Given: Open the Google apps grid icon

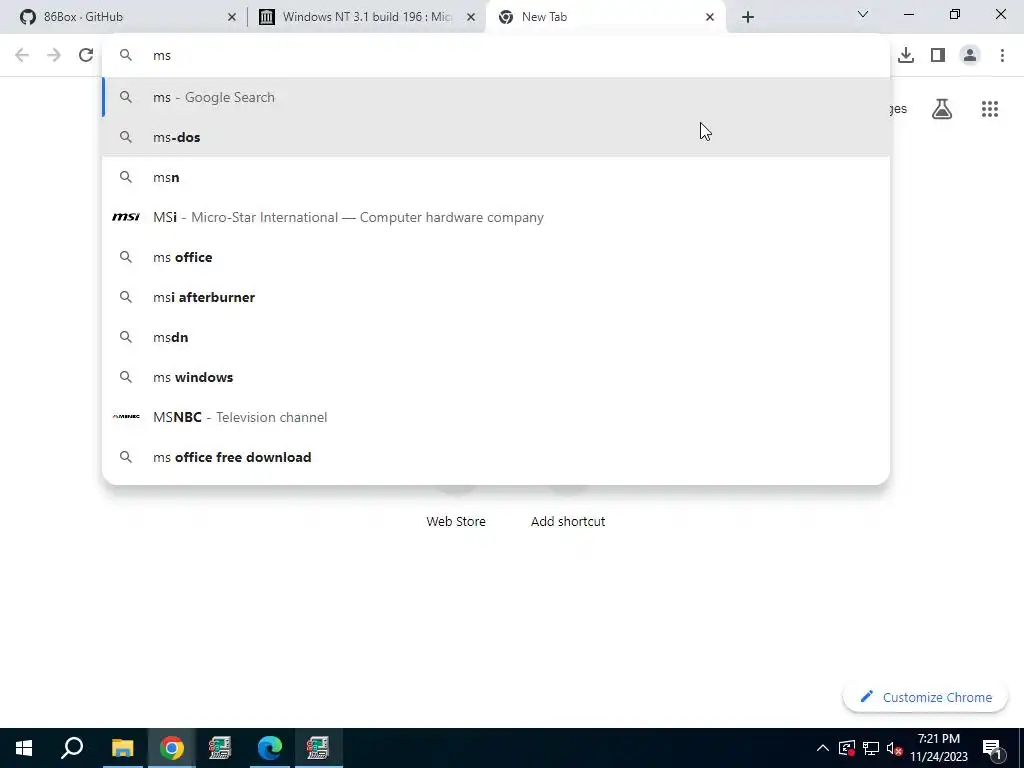Looking at the screenshot, I should (989, 109).
